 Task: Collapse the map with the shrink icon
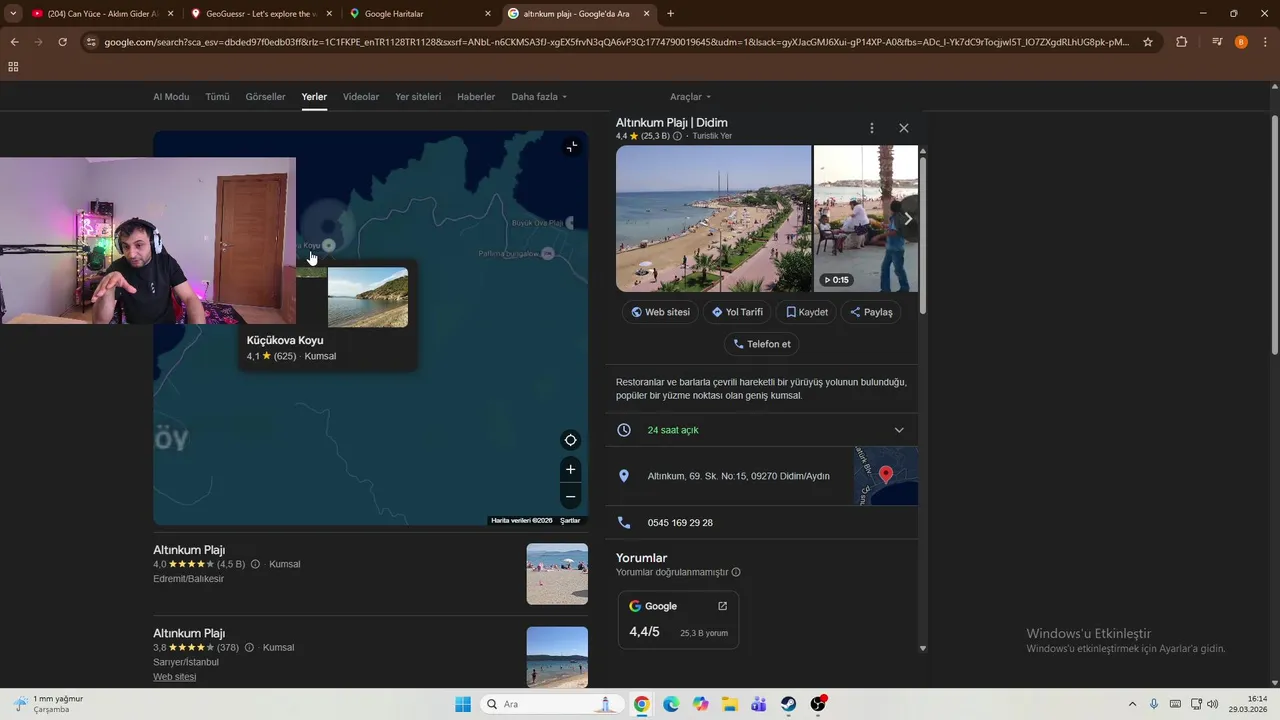(571, 147)
